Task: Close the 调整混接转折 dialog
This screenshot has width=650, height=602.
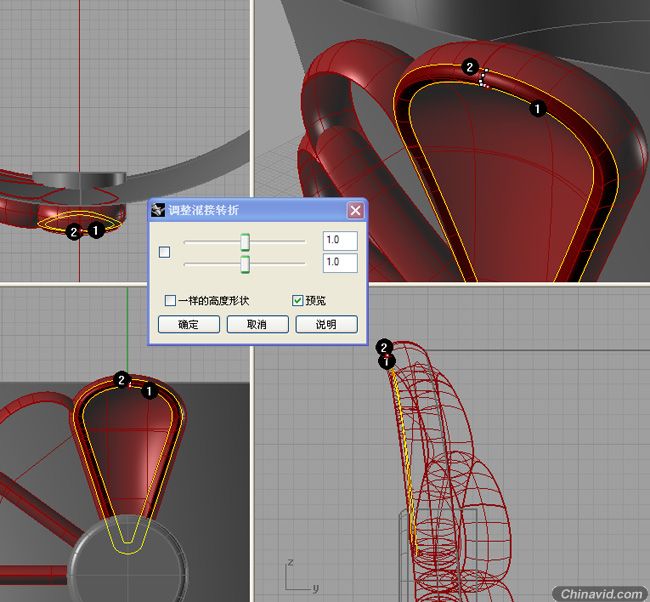Action: pyautogui.click(x=355, y=211)
